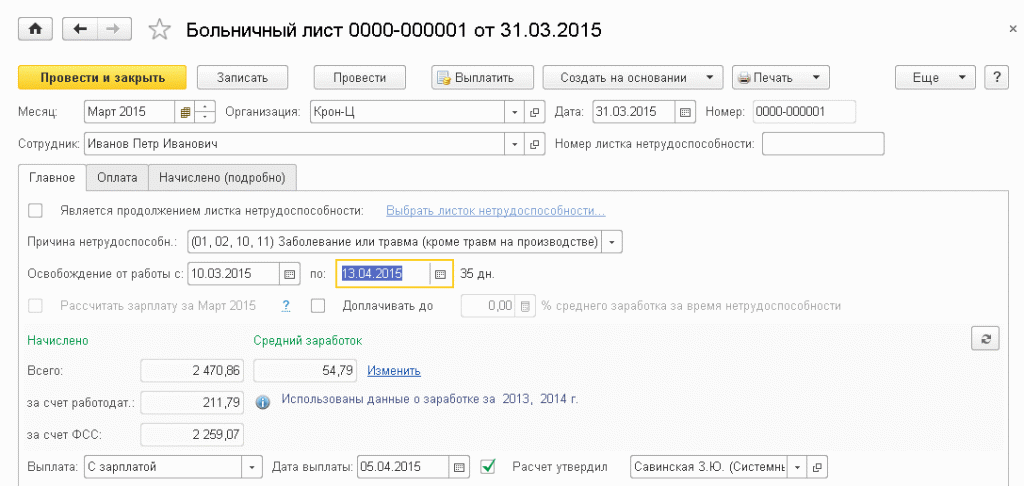
Task: Refresh the calculation with the recalc icon
Action: click(x=986, y=338)
